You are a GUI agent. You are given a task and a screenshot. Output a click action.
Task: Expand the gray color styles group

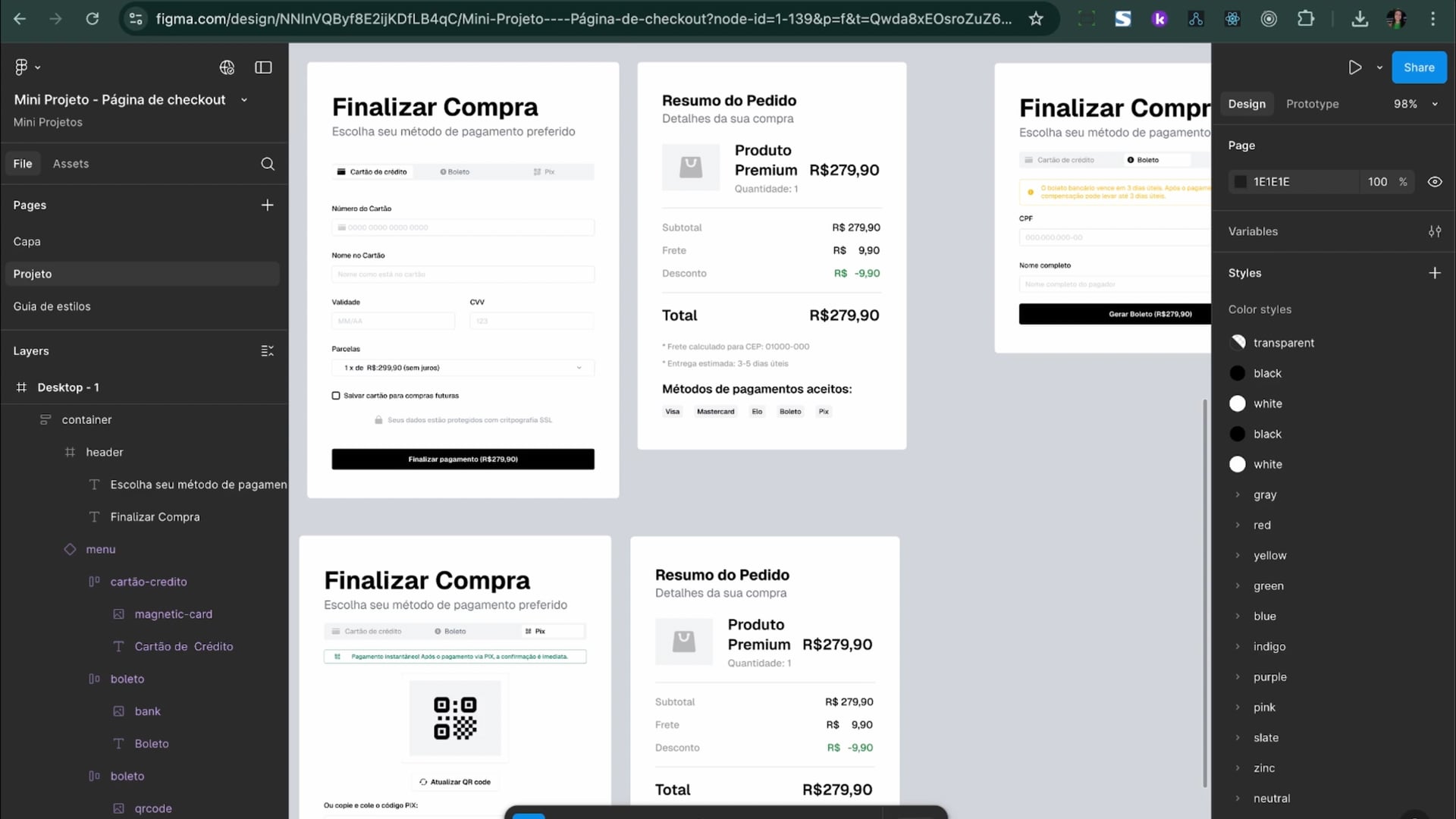pyautogui.click(x=1238, y=494)
